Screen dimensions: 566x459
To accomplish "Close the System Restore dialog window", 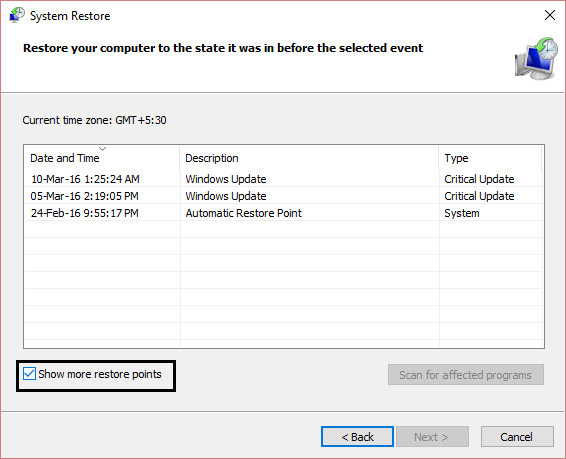I will (x=550, y=15).
